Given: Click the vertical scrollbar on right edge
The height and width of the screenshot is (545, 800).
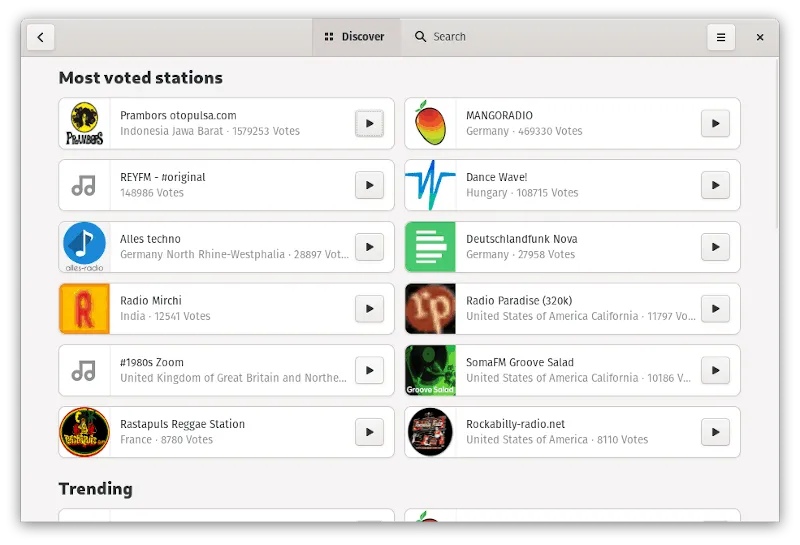Looking at the screenshot, I should click(x=777, y=144).
